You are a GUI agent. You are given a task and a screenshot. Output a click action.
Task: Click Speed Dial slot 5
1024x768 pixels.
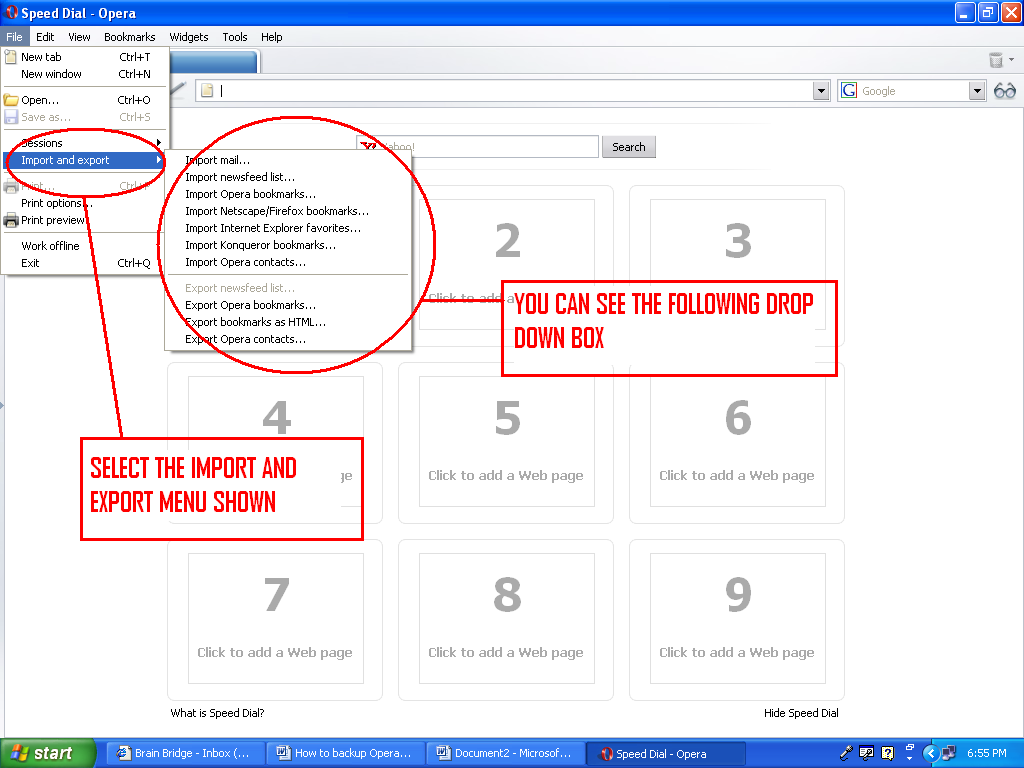pos(507,441)
